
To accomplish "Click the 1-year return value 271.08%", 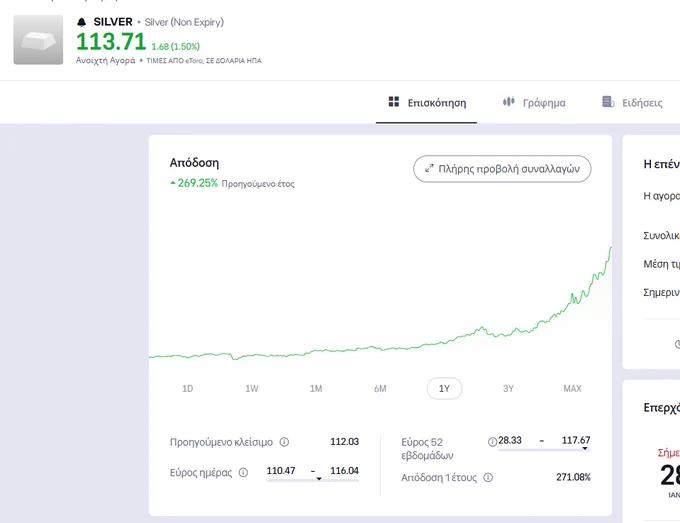I will [573, 477].
